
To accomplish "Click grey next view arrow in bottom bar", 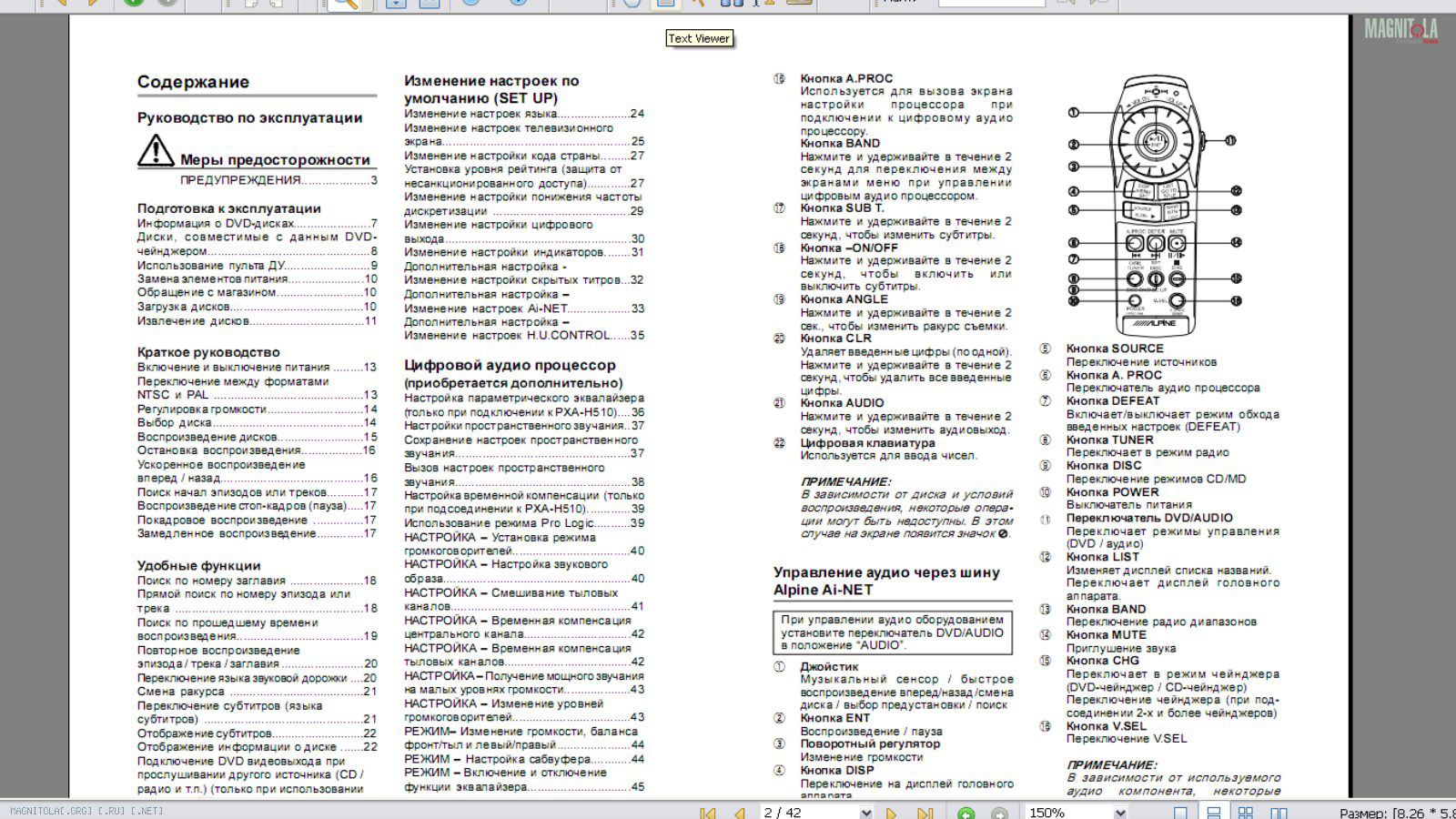I will [999, 813].
